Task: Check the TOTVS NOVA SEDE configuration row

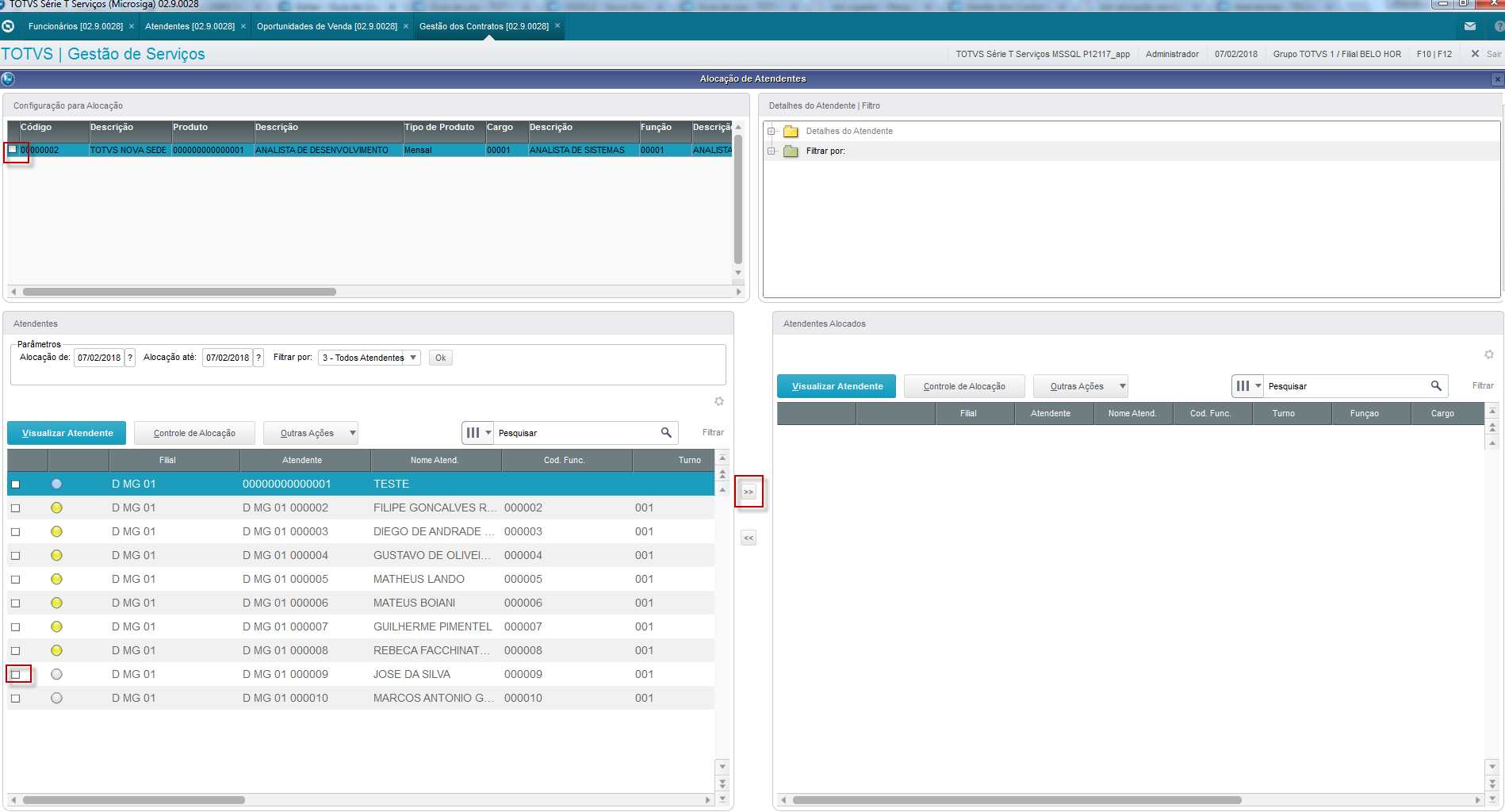Action: tap(13, 149)
